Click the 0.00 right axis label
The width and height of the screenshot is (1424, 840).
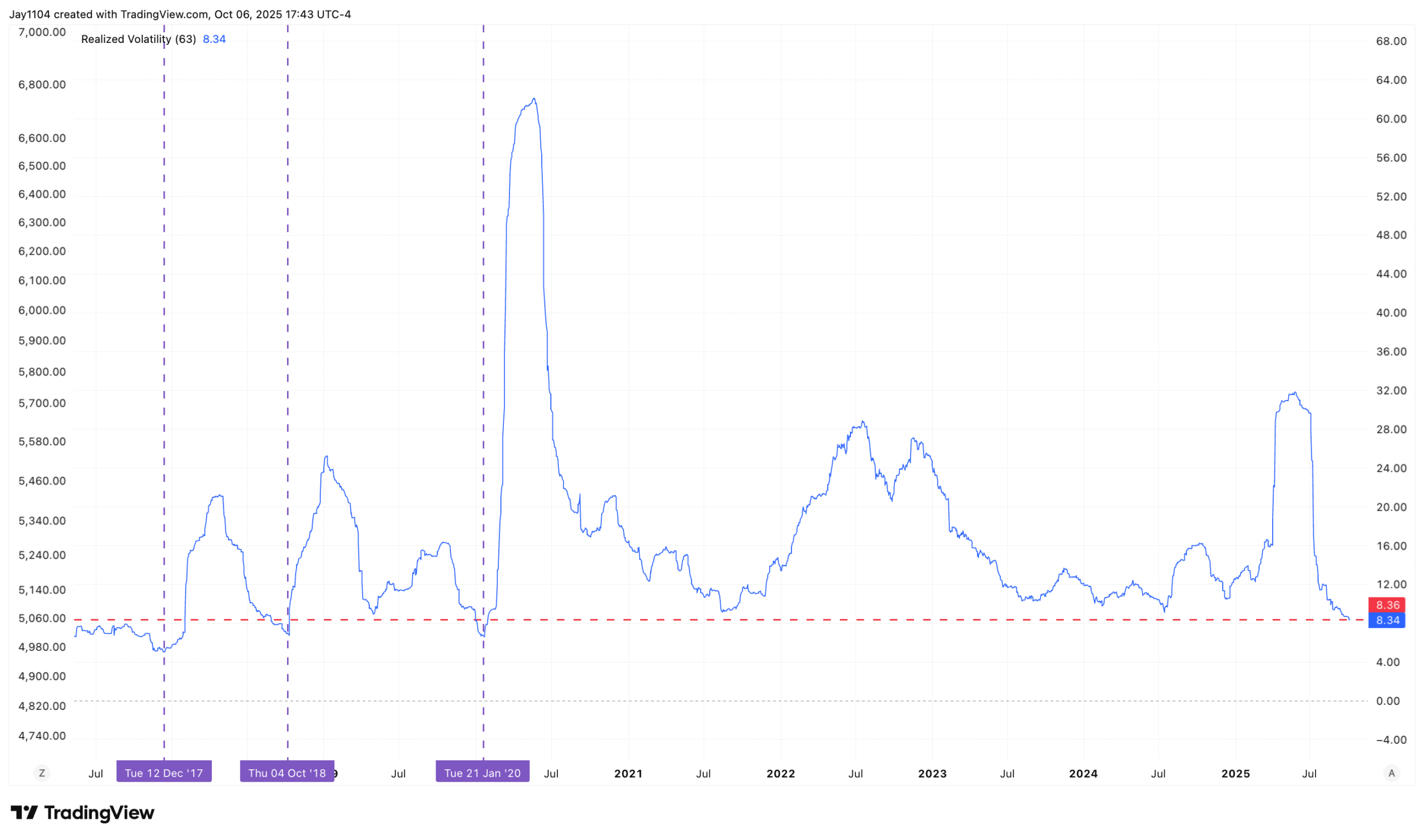pyautogui.click(x=1388, y=701)
